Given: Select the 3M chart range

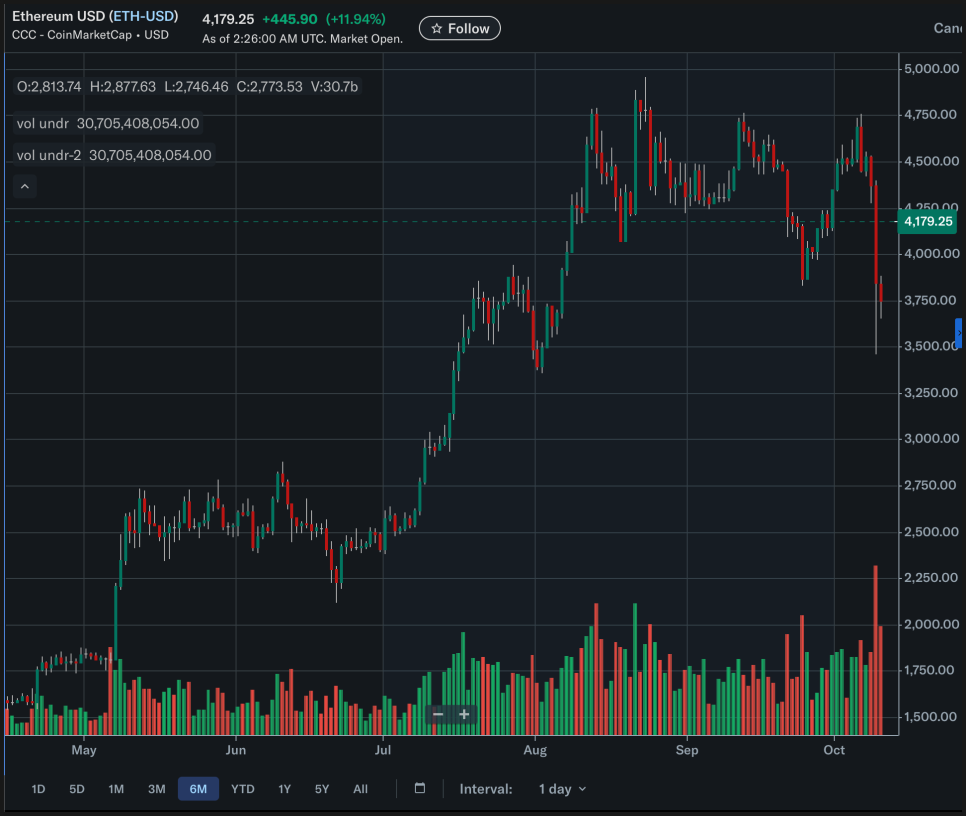Looking at the screenshot, I should (x=157, y=789).
